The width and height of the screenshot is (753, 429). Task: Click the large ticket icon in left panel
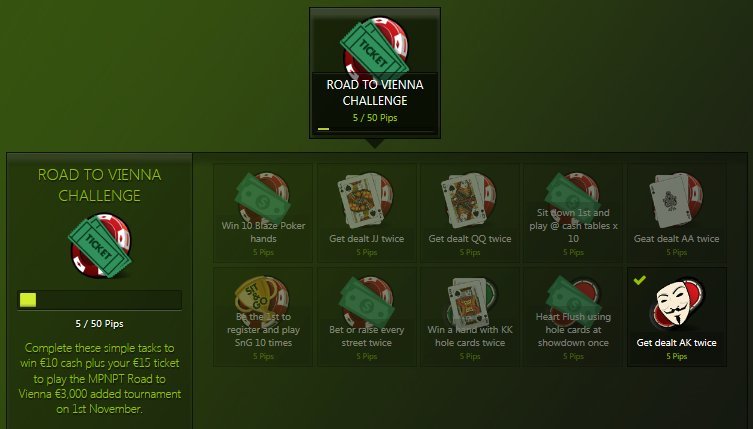[100, 246]
